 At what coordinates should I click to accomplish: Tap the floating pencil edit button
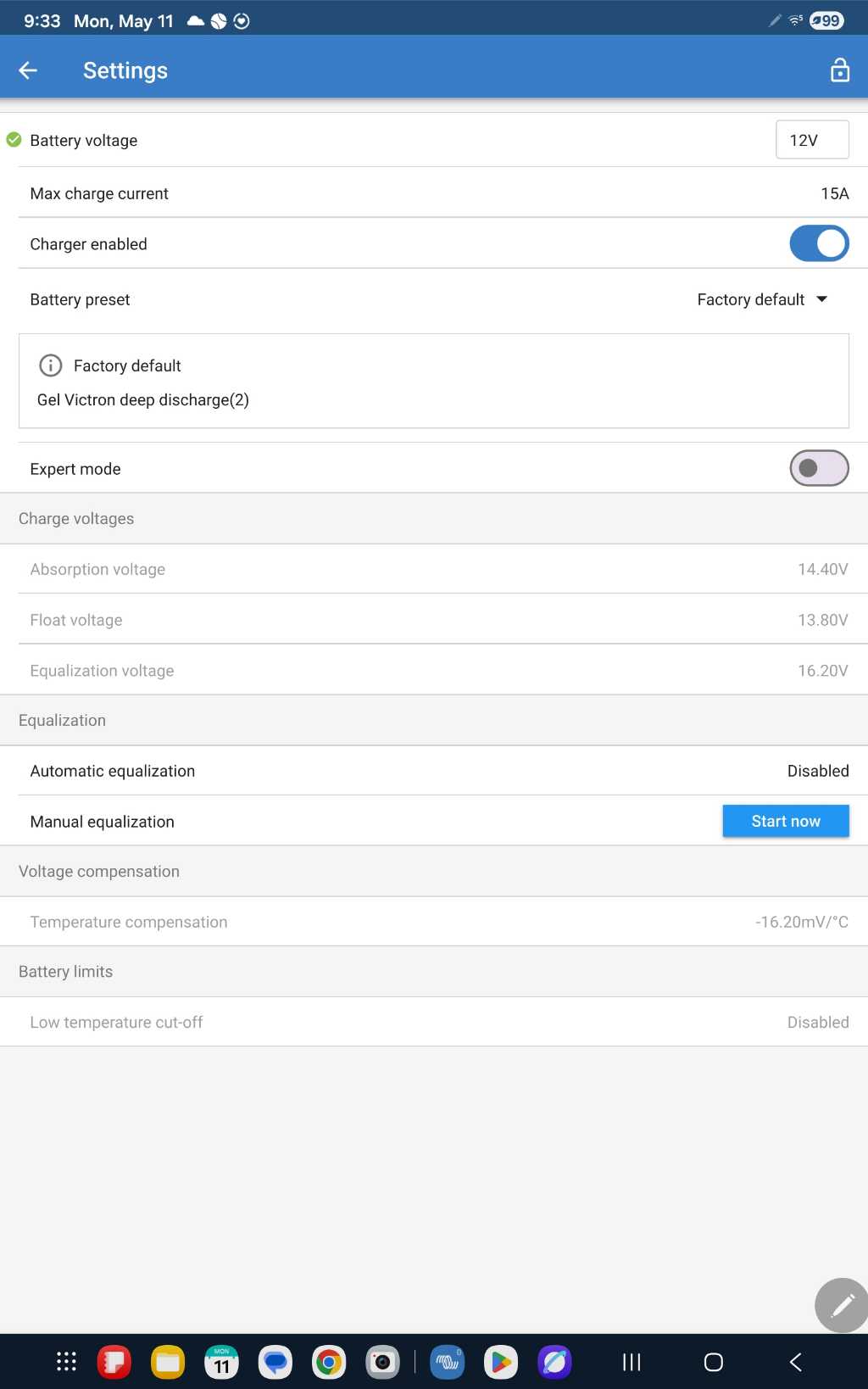click(842, 1305)
